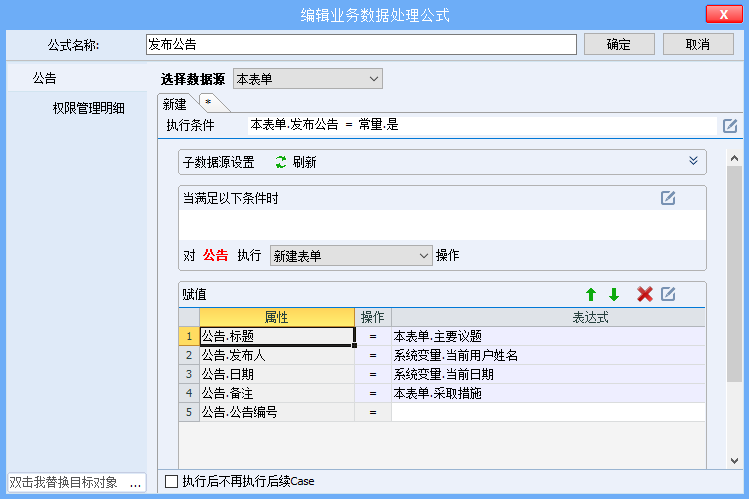Screen dimensions: 749x499
Task: Confirm with the 确定 button
Action: coord(619,44)
